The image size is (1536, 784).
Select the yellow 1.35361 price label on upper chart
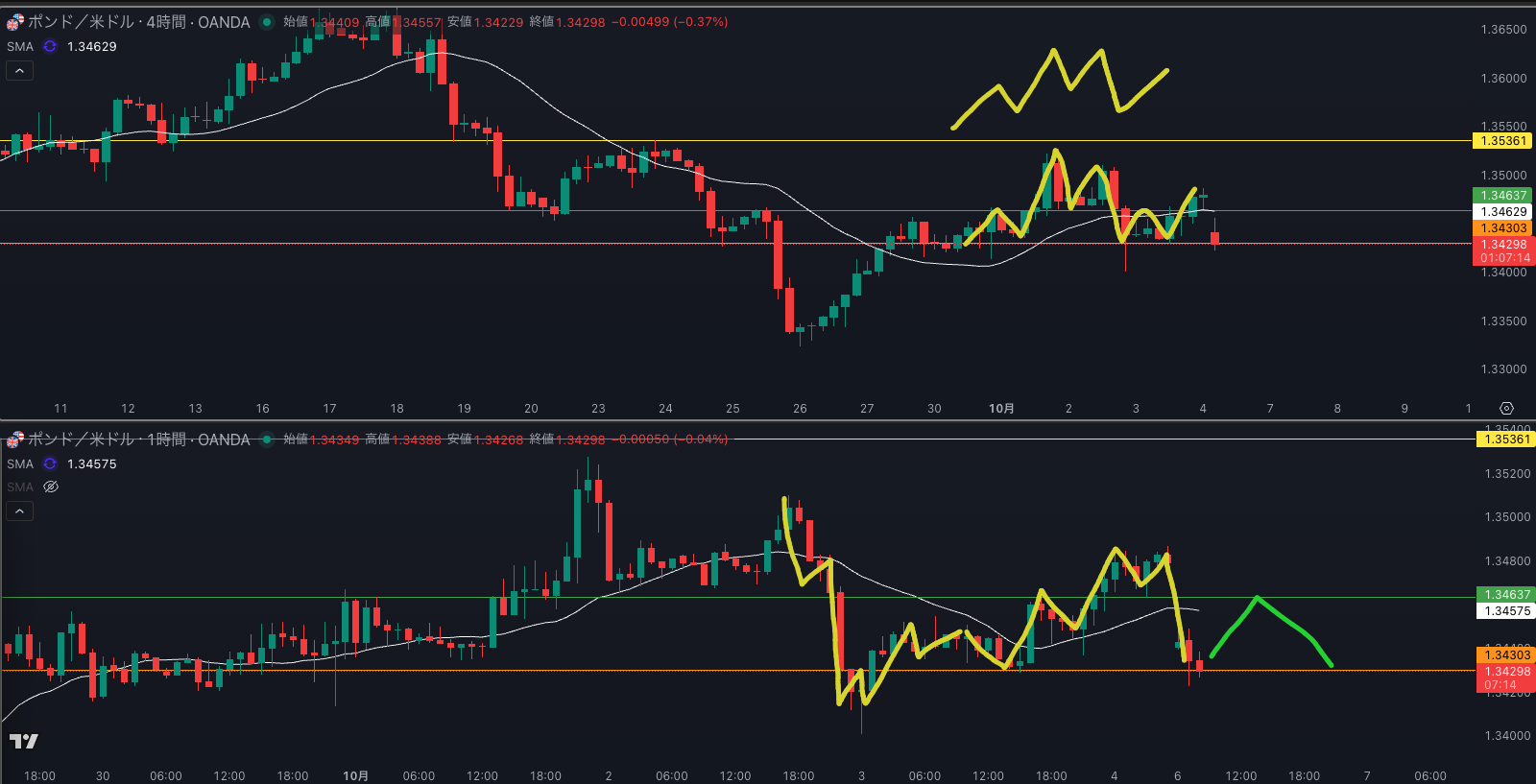click(1502, 141)
